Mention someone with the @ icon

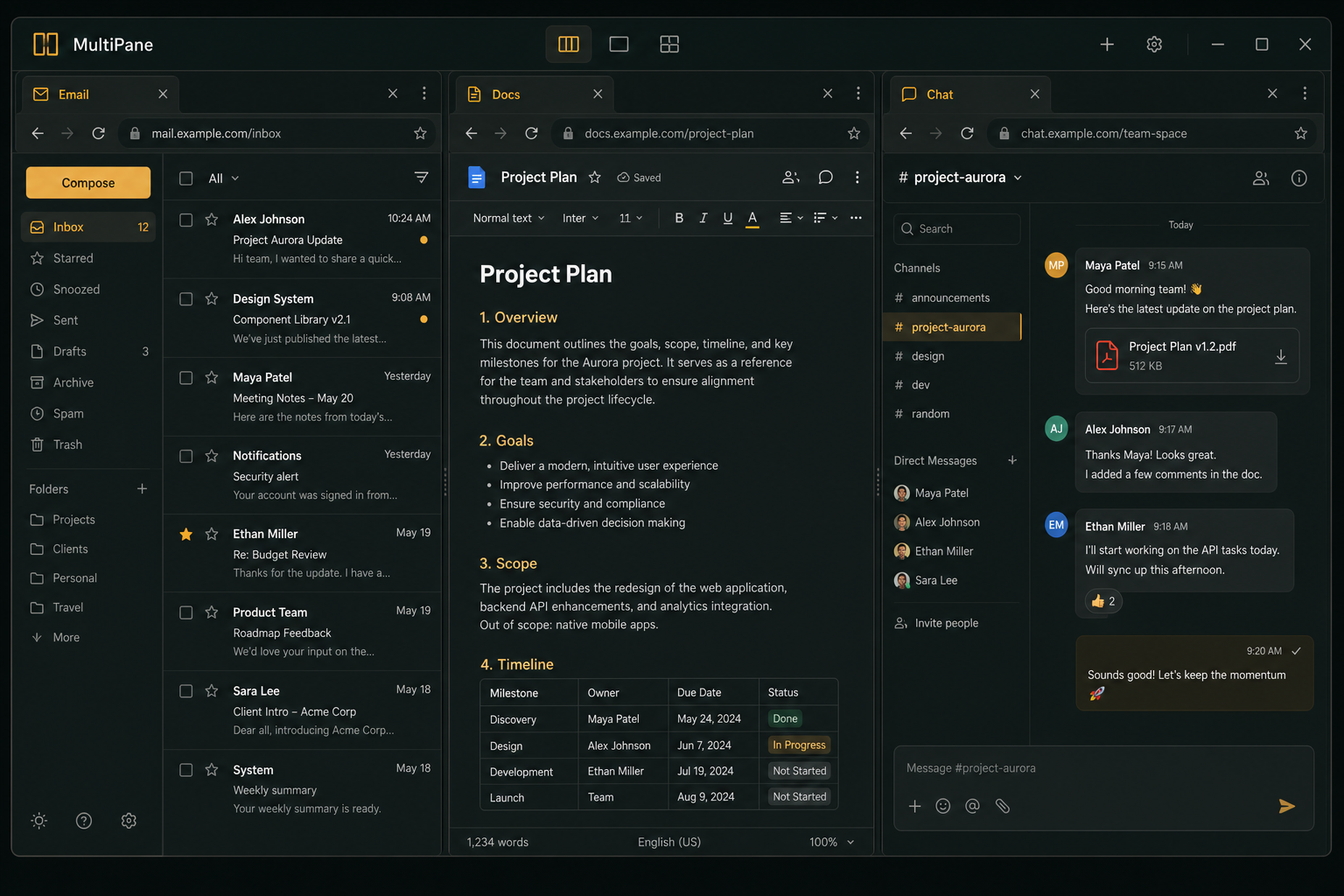(972, 806)
